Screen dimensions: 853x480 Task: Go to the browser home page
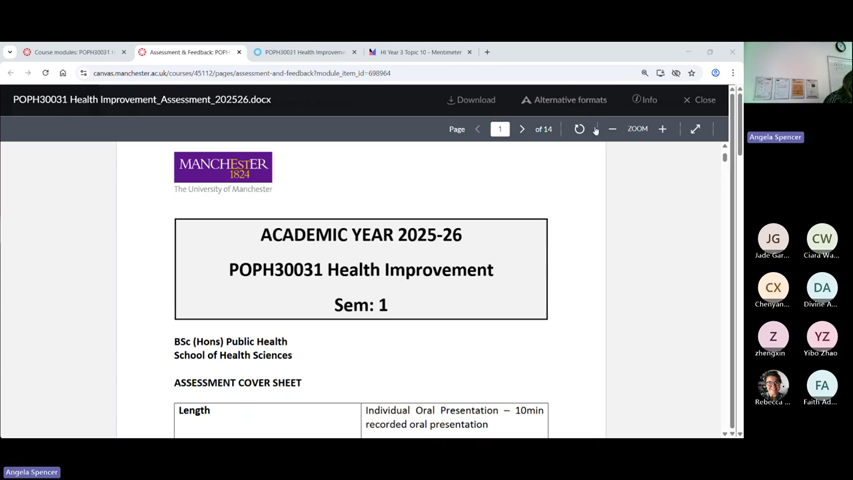click(63, 73)
